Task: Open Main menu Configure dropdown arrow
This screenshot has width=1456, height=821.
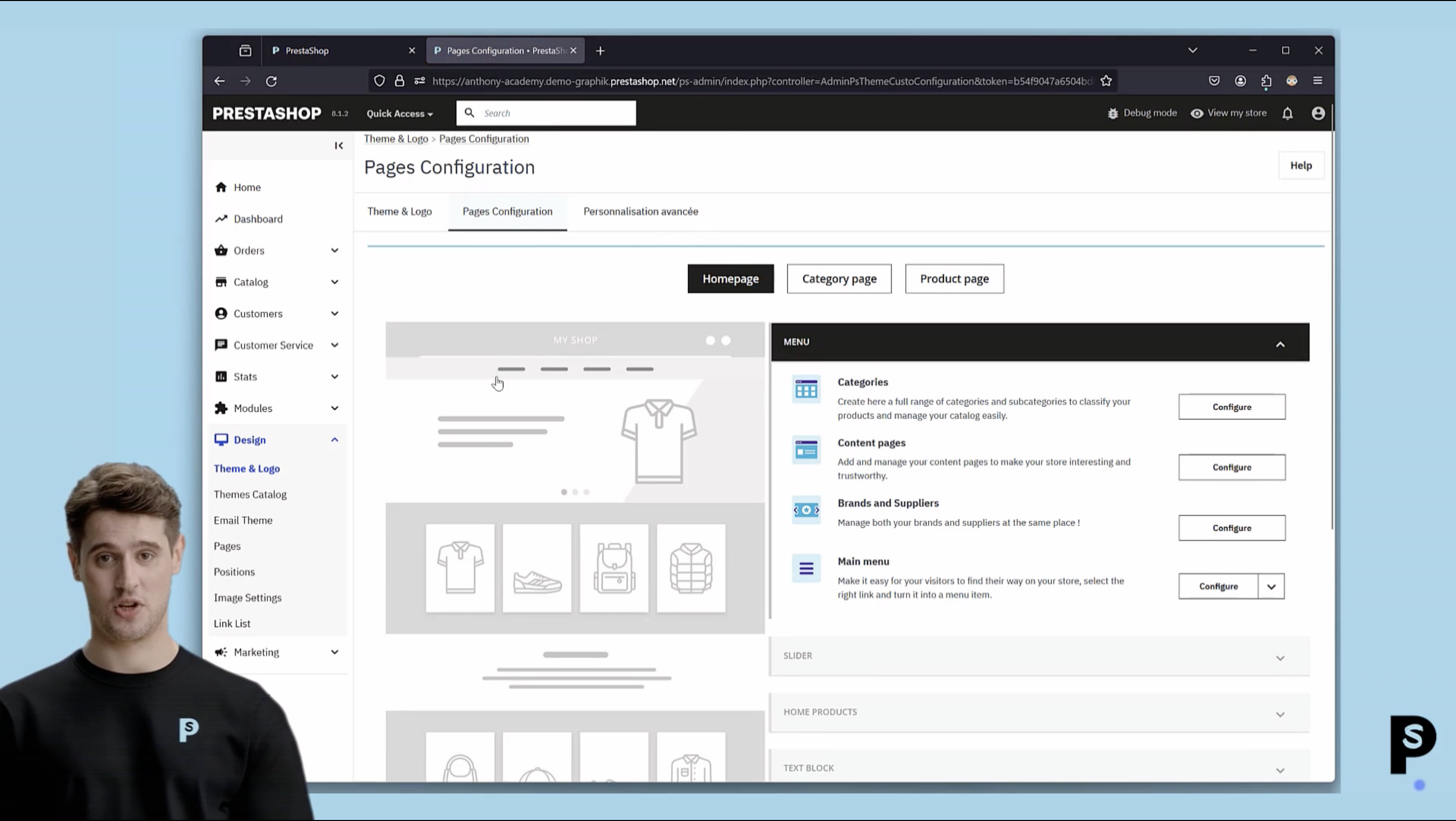Action: click(1271, 586)
